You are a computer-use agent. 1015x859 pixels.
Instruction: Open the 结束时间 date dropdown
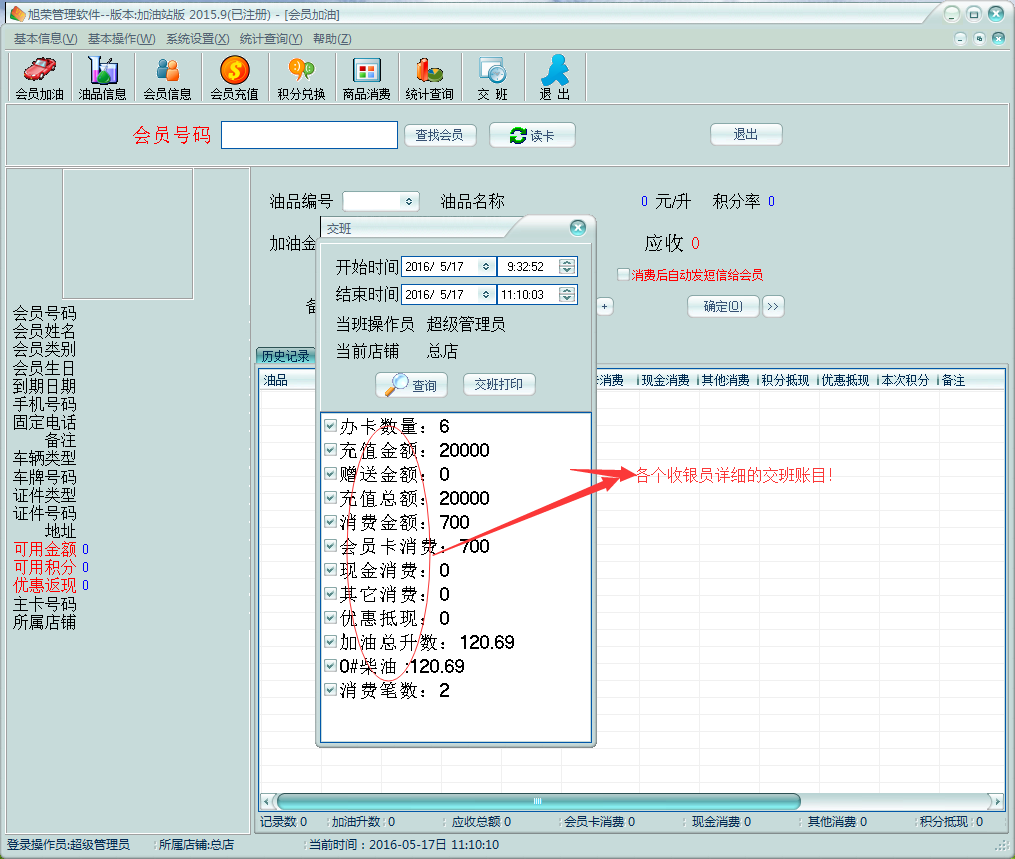[x=485, y=295]
